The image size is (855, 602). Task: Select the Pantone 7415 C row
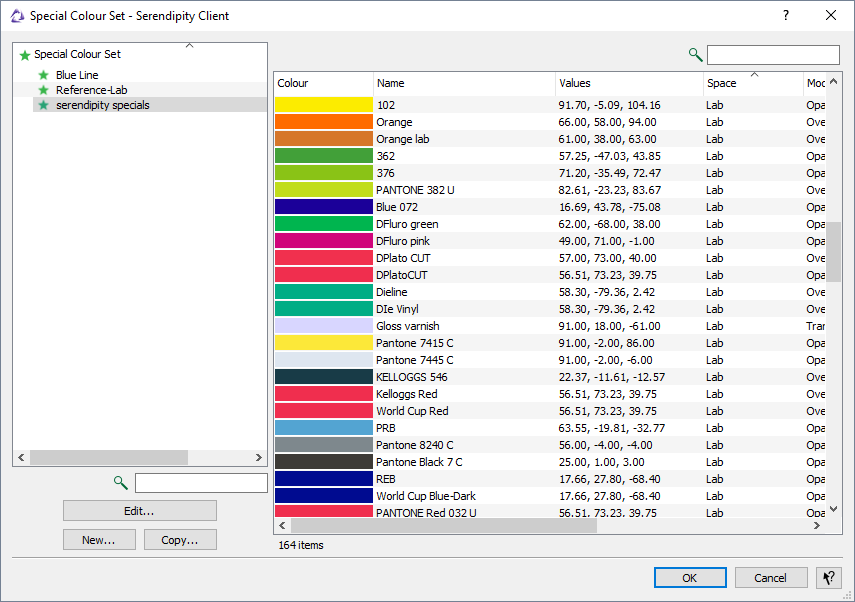click(x=550, y=343)
